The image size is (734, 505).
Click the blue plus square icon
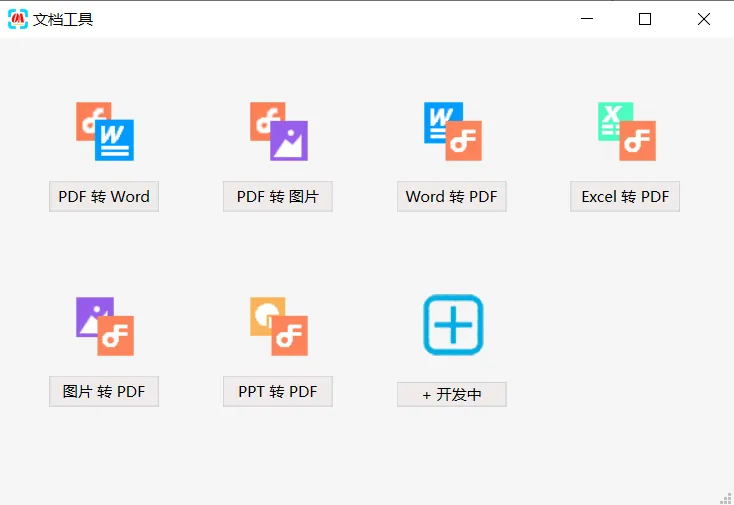[x=453, y=325]
